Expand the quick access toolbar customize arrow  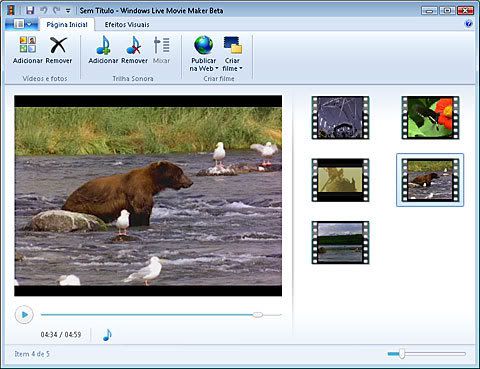pos(68,11)
